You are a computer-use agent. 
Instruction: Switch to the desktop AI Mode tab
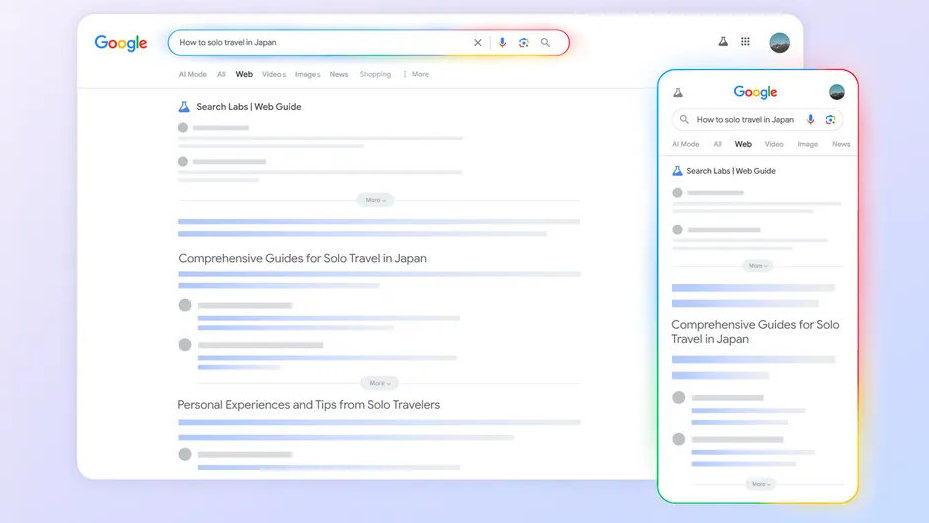192,74
